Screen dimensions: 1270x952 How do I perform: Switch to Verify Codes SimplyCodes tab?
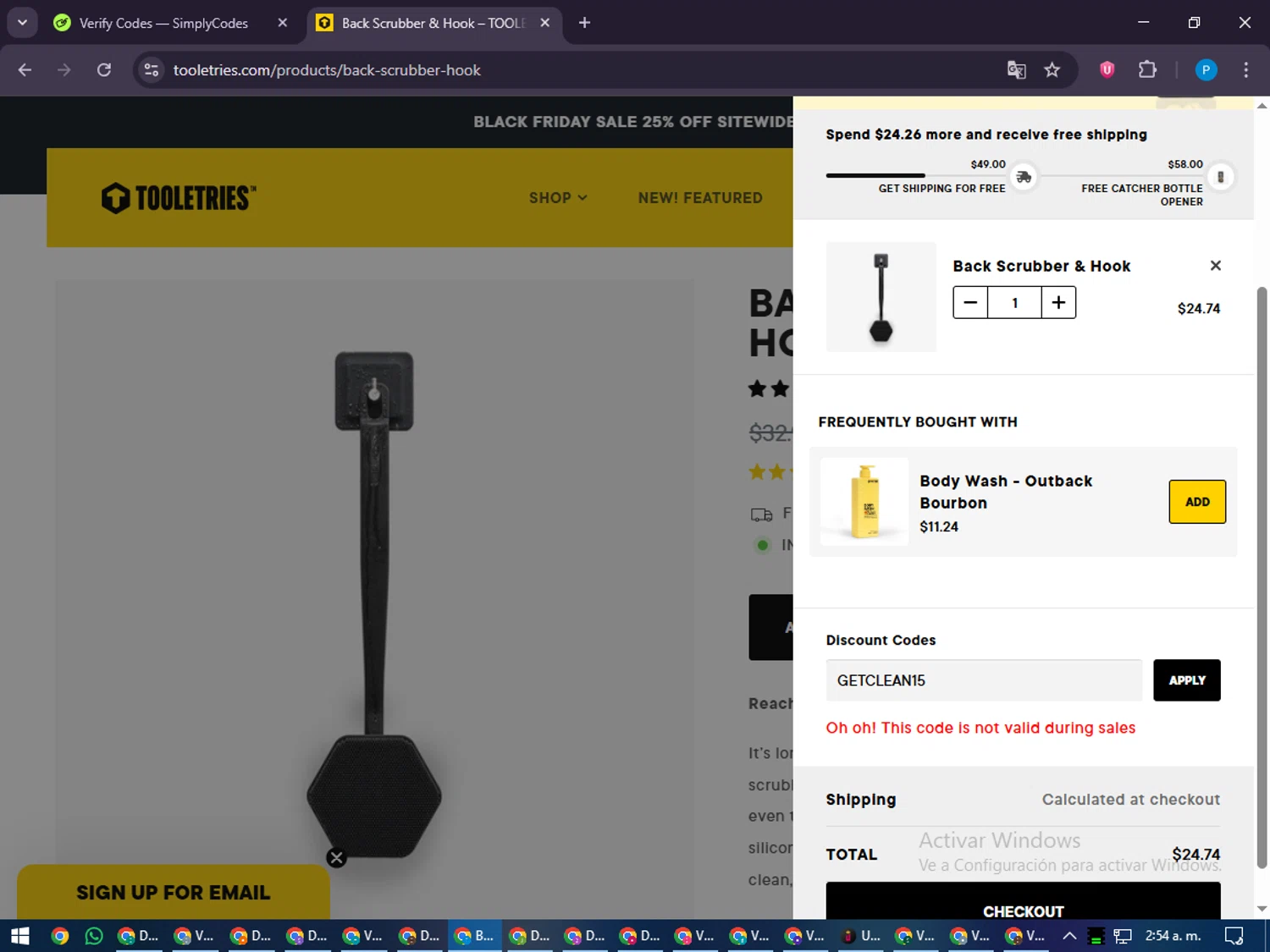165,23
